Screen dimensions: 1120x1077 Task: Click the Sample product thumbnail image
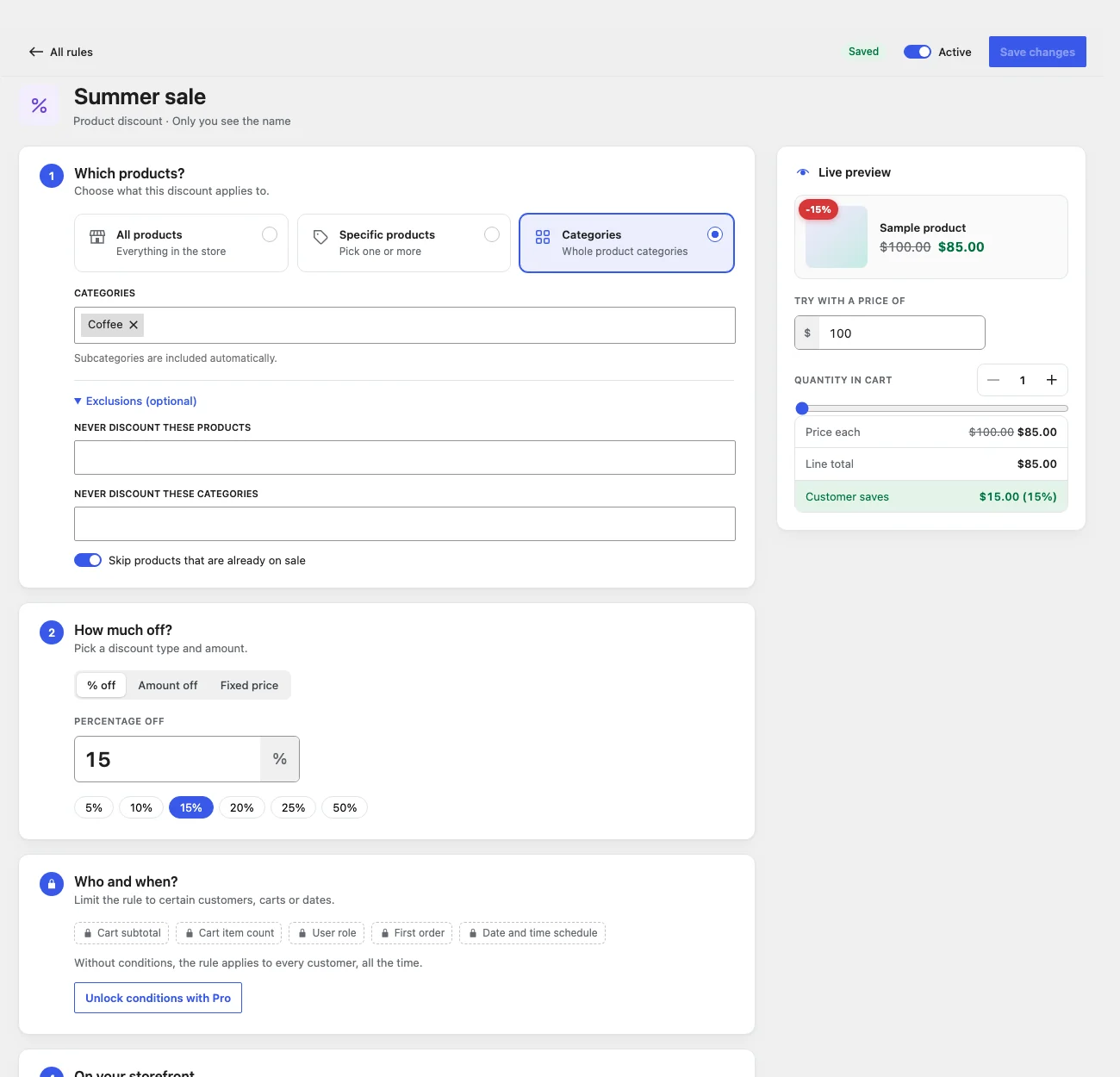837,237
